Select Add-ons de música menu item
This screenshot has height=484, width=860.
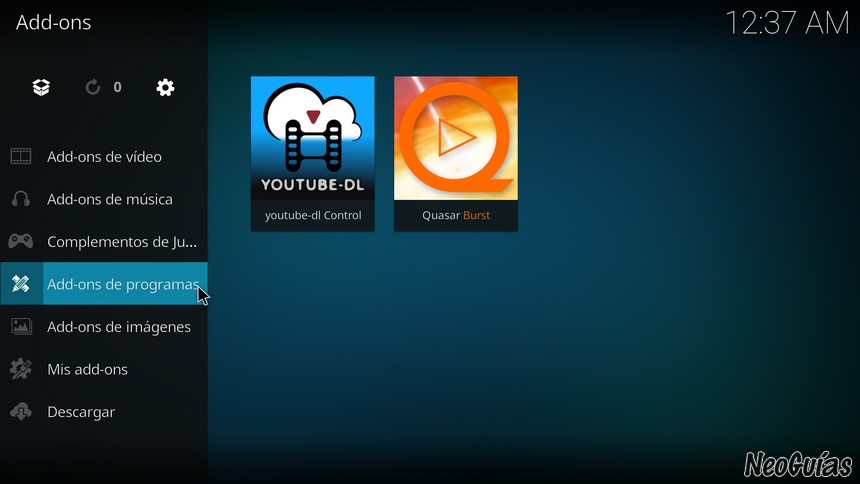[x=104, y=199]
